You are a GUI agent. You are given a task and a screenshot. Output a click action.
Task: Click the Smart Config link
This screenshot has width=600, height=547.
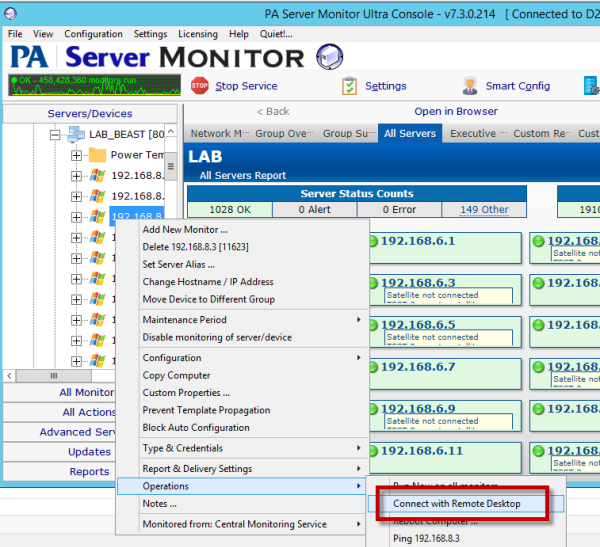pos(518,86)
